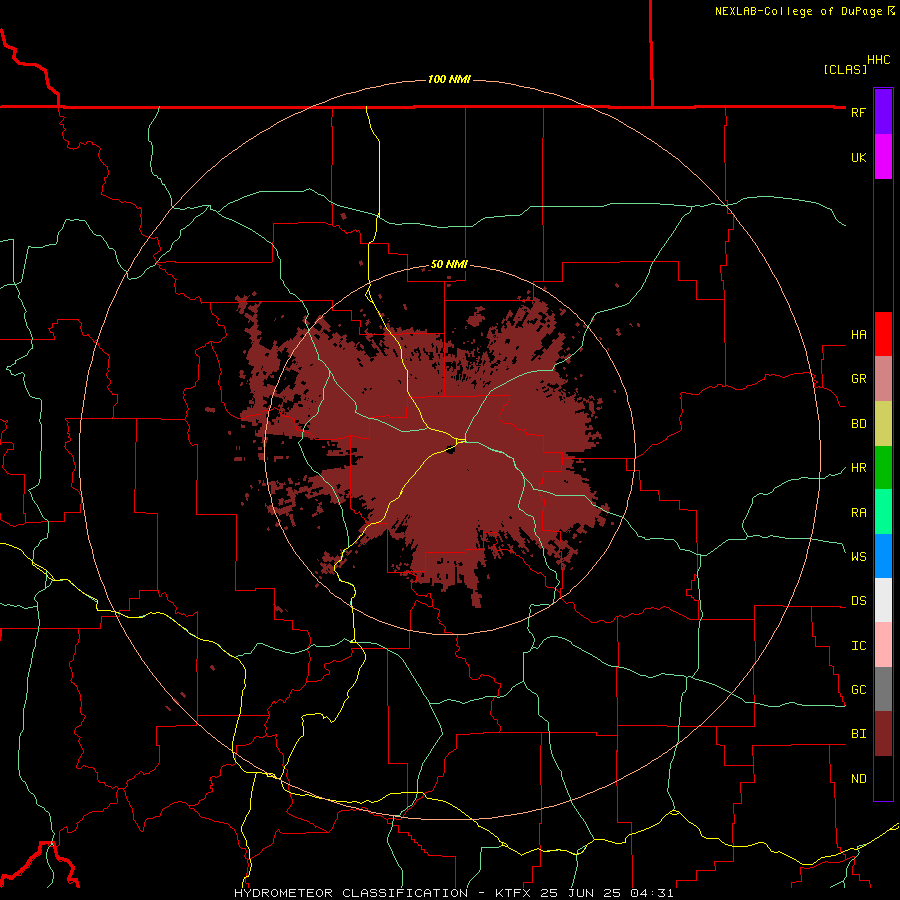900x900 pixels.
Task: Click the GC gray legend swatch
Action: [883, 689]
